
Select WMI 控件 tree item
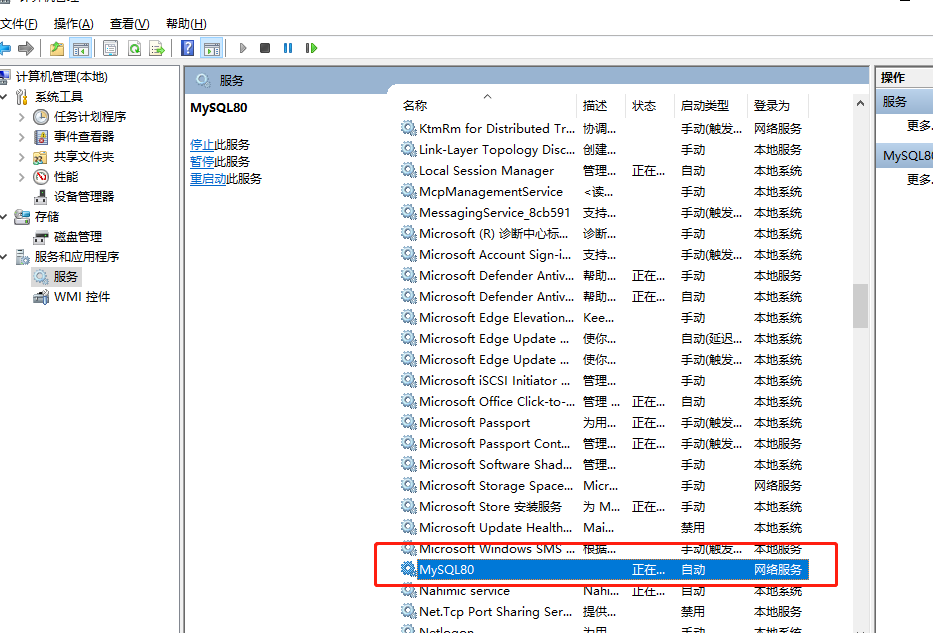(x=82, y=297)
